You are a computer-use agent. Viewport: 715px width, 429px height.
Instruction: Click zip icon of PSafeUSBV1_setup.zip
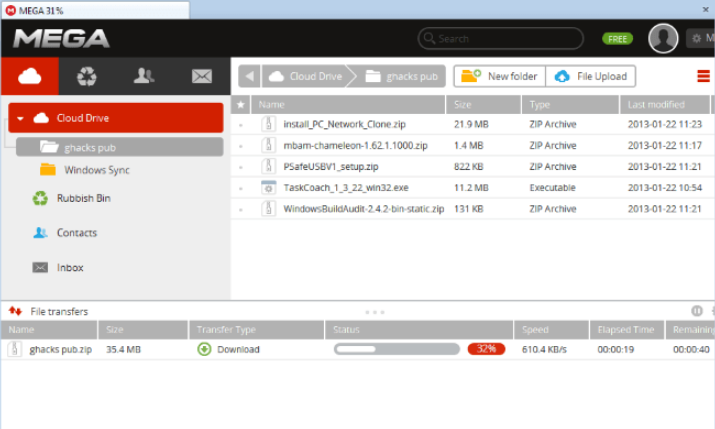pos(269,166)
